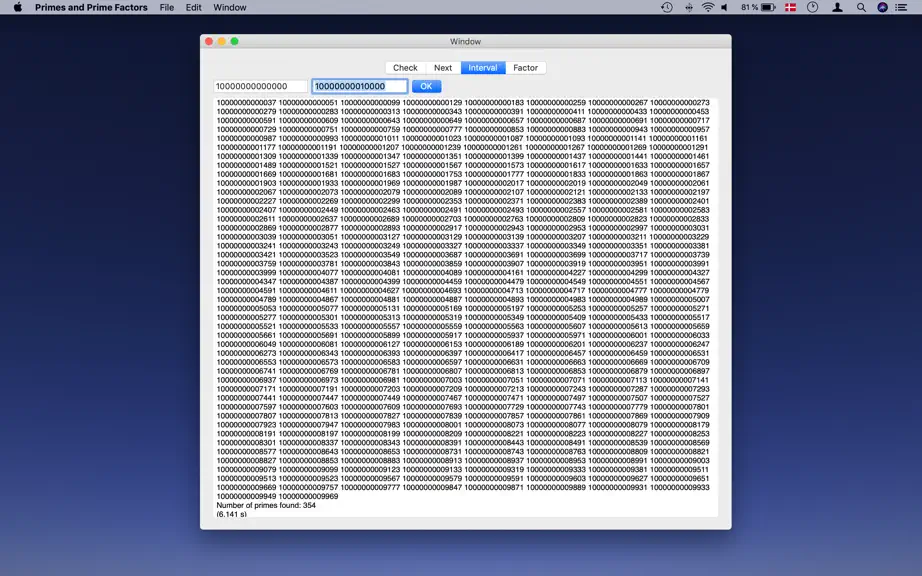Viewport: 922px width, 576px height.
Task: Open the volume control icon
Action: coord(725,7)
